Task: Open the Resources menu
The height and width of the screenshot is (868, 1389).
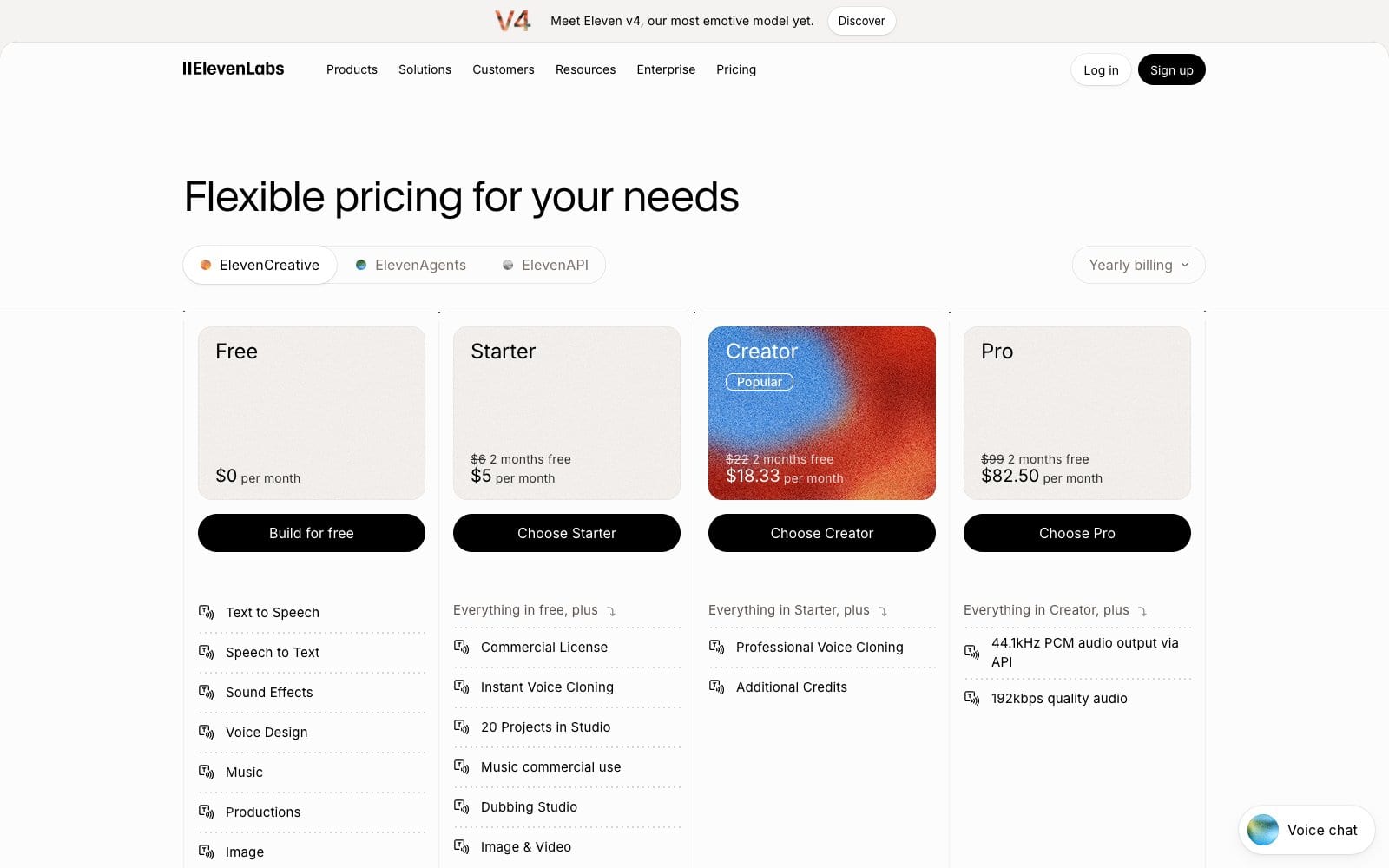Action: coord(585,69)
